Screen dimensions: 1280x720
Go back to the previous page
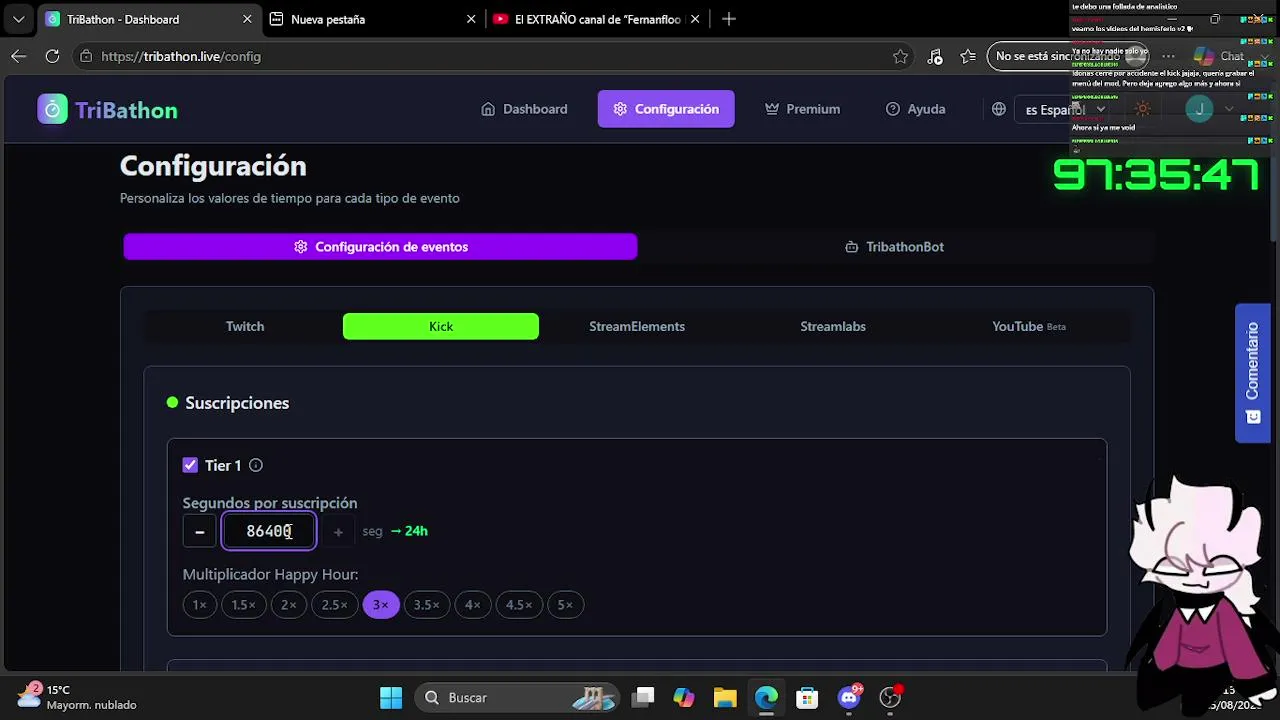(x=19, y=57)
